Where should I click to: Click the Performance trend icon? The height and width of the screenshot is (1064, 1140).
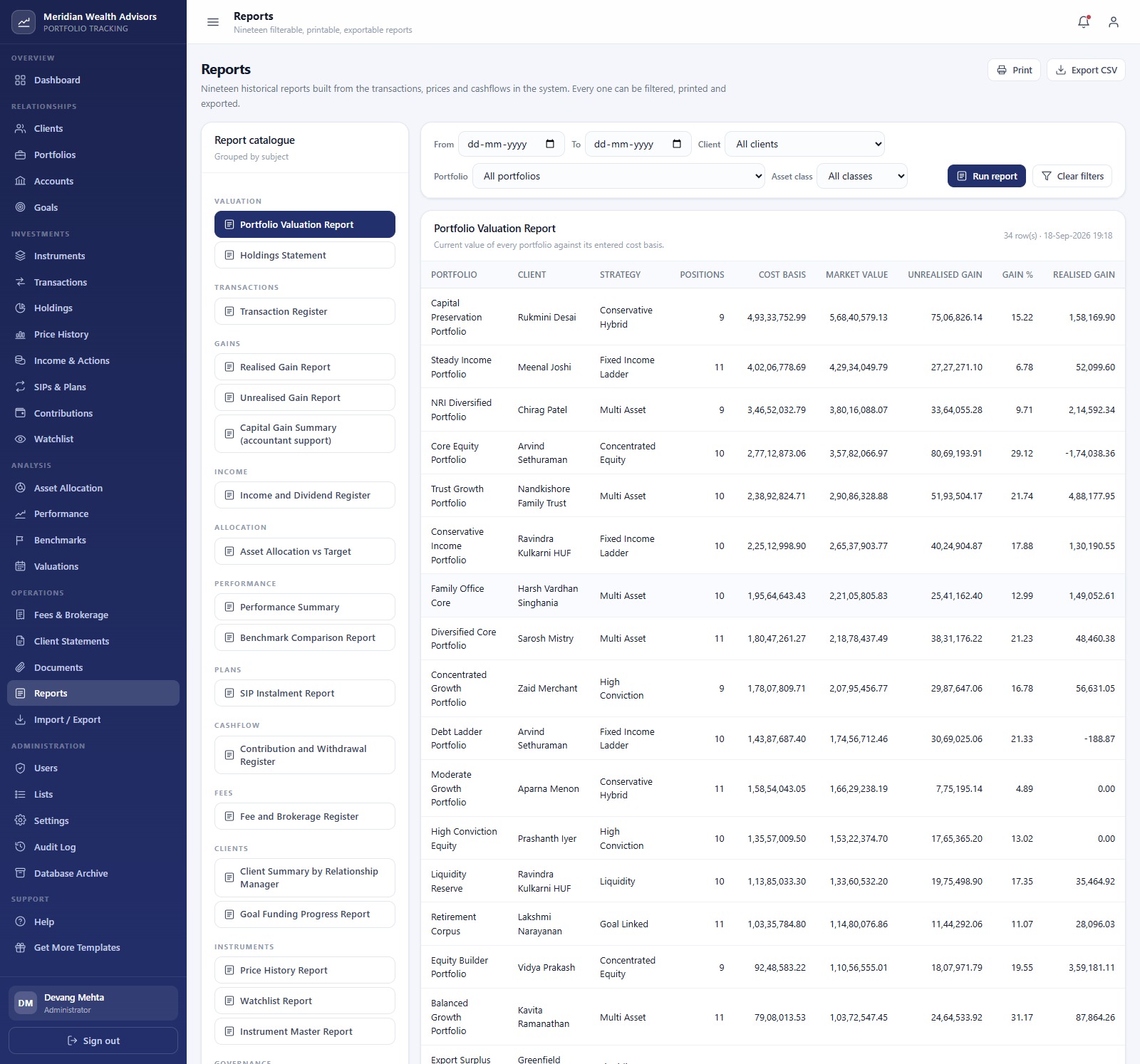click(20, 514)
